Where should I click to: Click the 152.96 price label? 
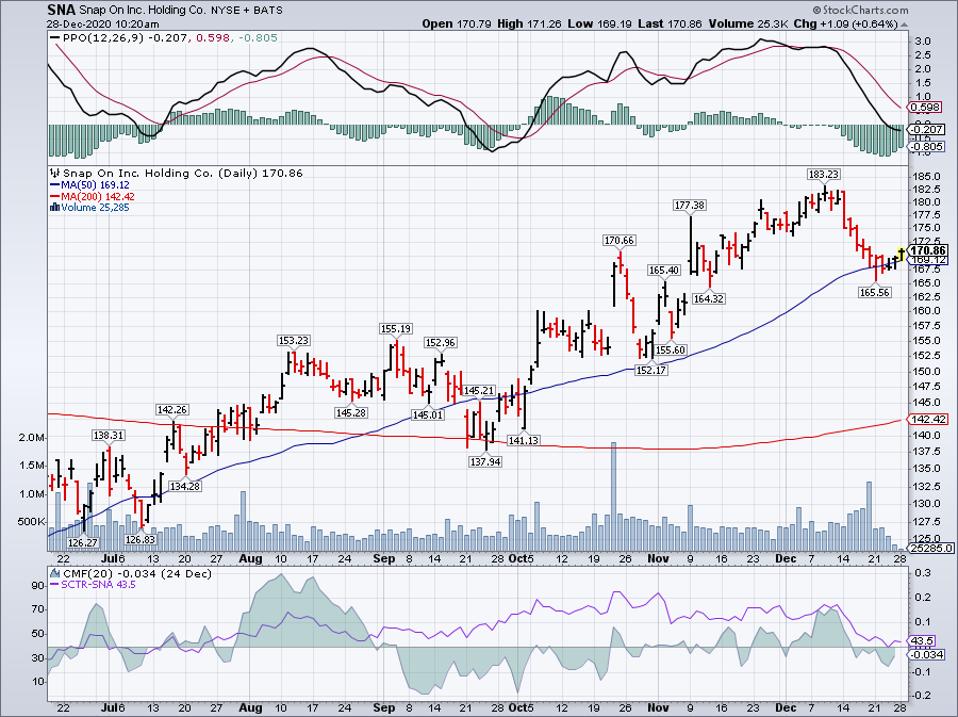(x=441, y=343)
